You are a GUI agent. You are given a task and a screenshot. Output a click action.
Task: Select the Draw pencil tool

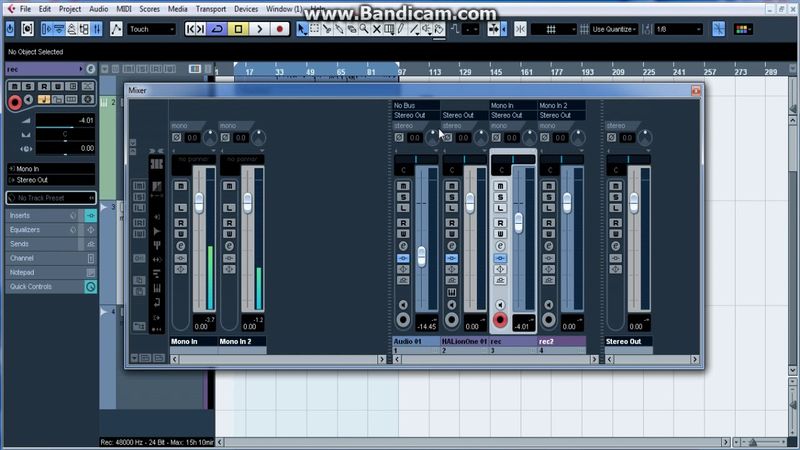[x=401, y=29]
